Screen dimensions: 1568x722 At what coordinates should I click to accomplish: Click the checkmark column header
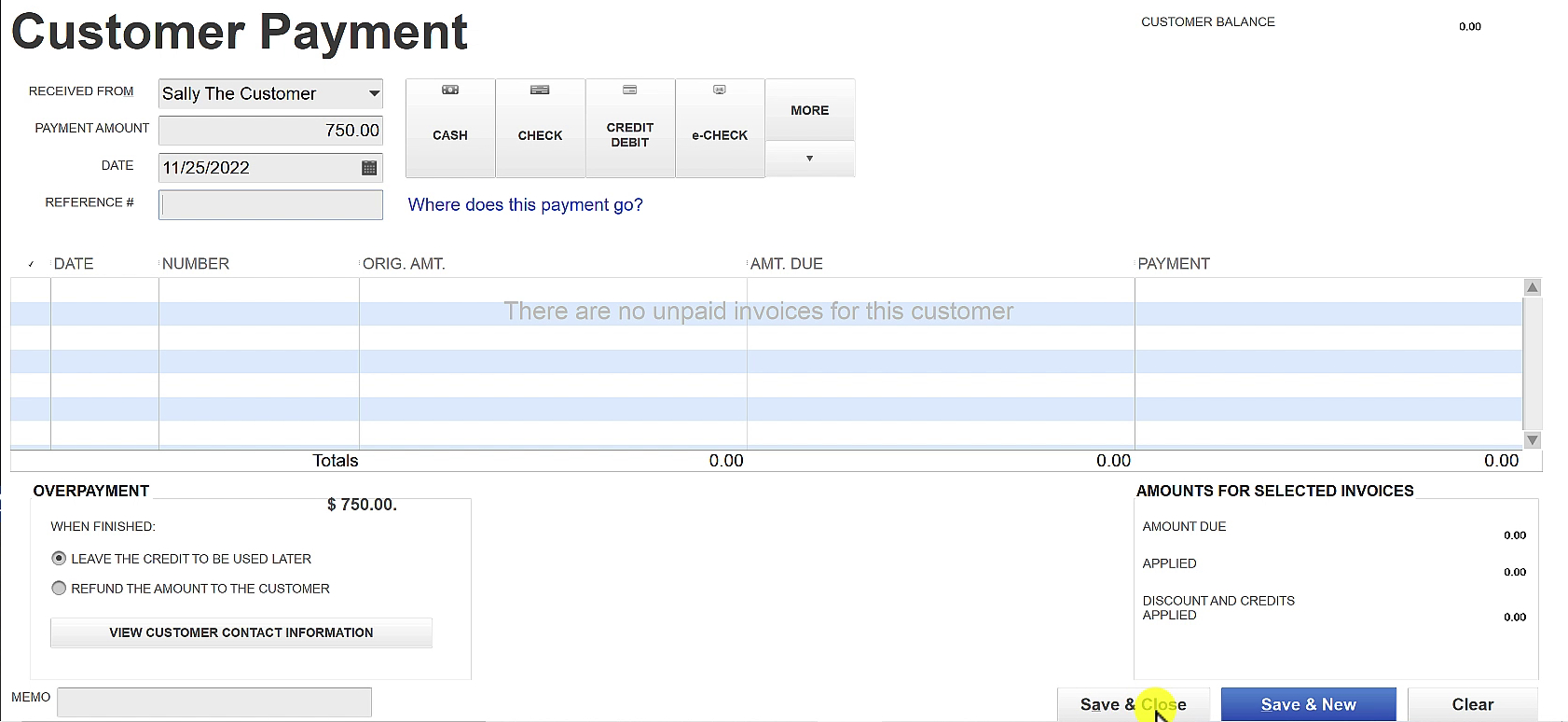click(x=31, y=264)
